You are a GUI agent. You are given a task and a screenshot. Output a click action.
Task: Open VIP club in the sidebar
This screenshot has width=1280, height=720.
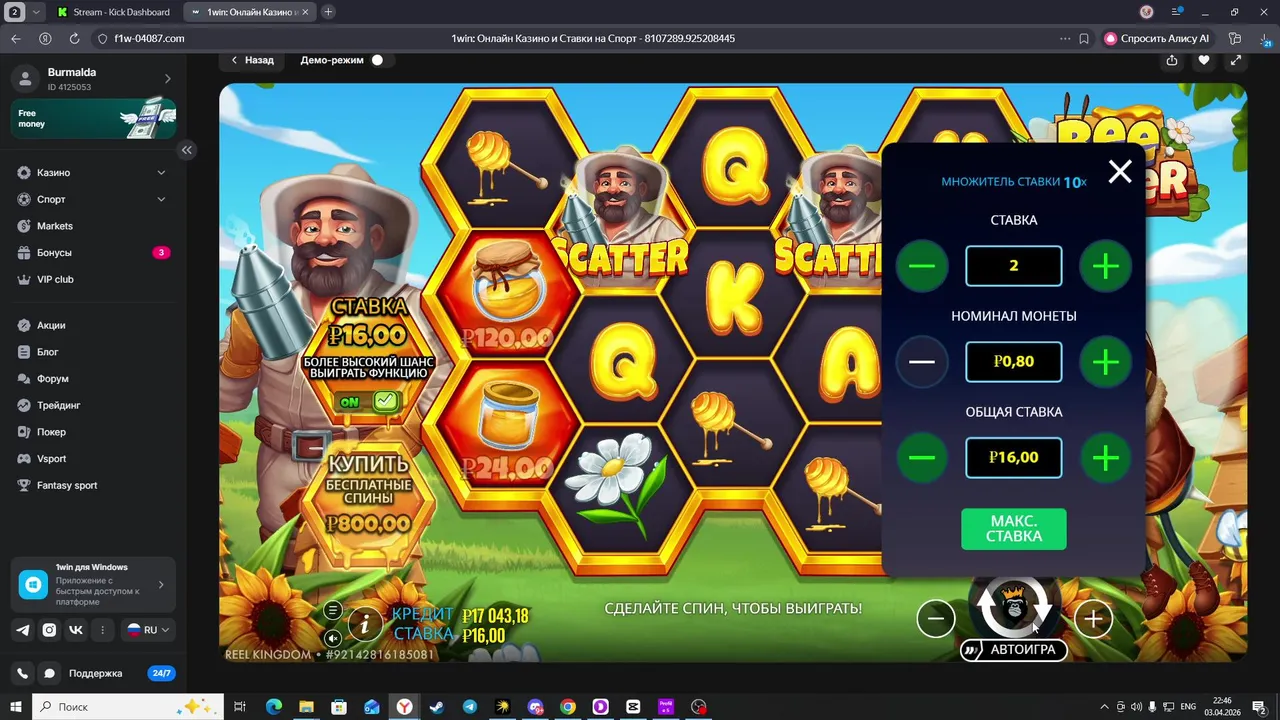[x=93, y=279]
